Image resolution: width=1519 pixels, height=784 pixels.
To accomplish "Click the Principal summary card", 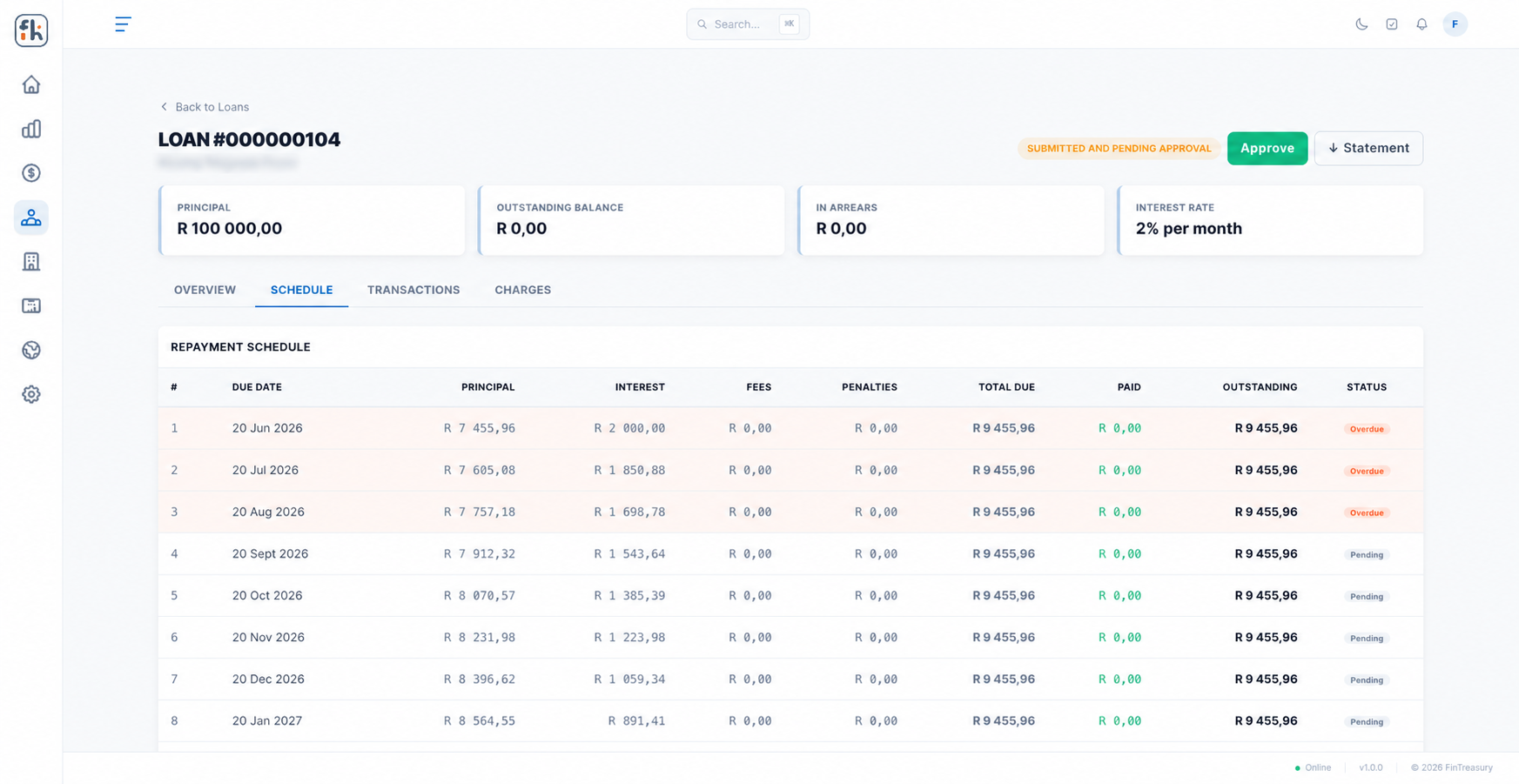I will [x=312, y=220].
